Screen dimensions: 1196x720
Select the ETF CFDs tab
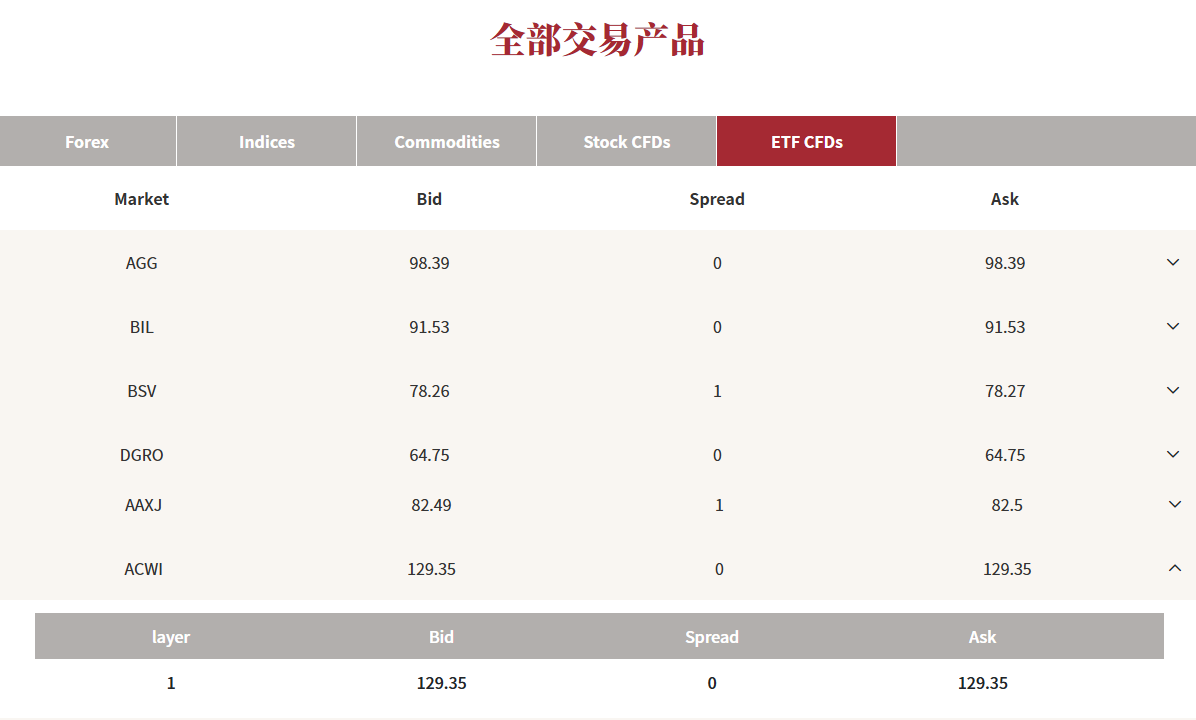click(806, 141)
